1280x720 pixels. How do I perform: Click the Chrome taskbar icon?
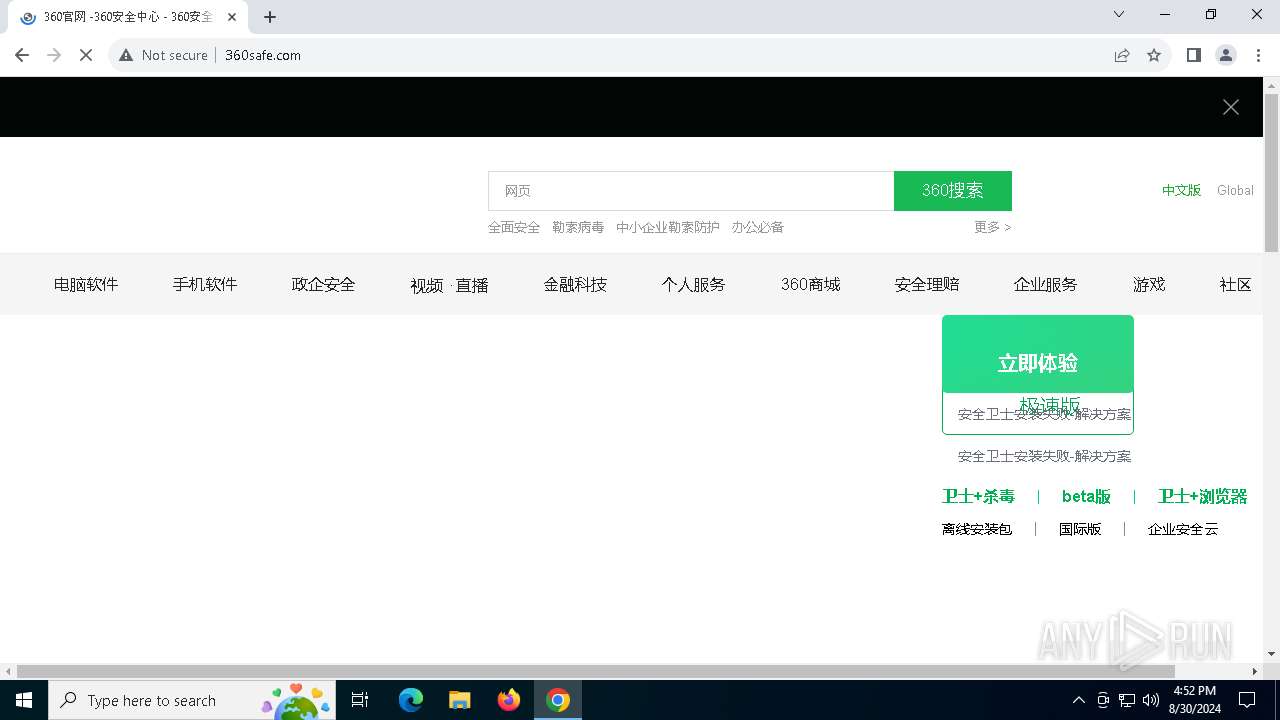click(558, 700)
